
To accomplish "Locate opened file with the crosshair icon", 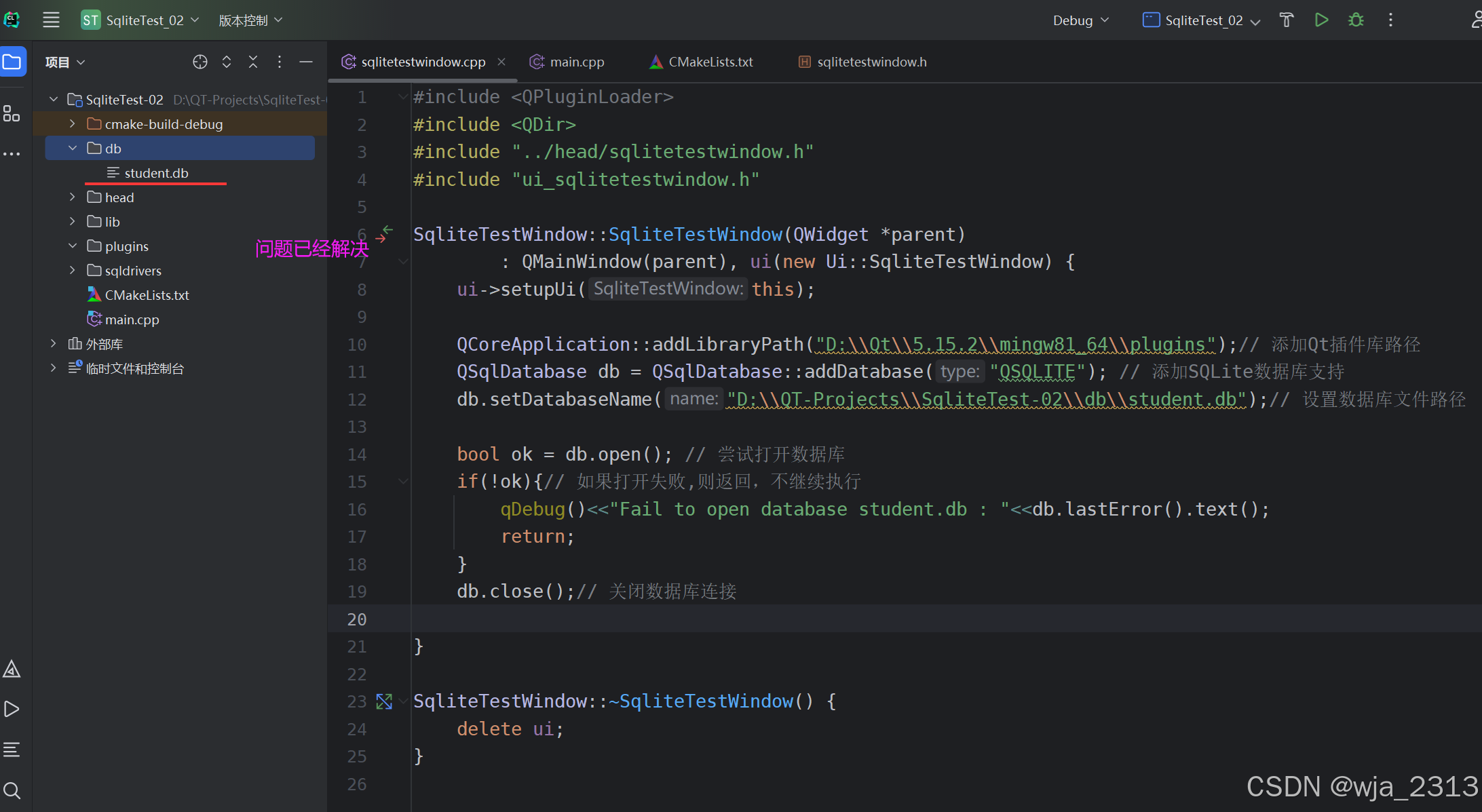I will pos(199,62).
